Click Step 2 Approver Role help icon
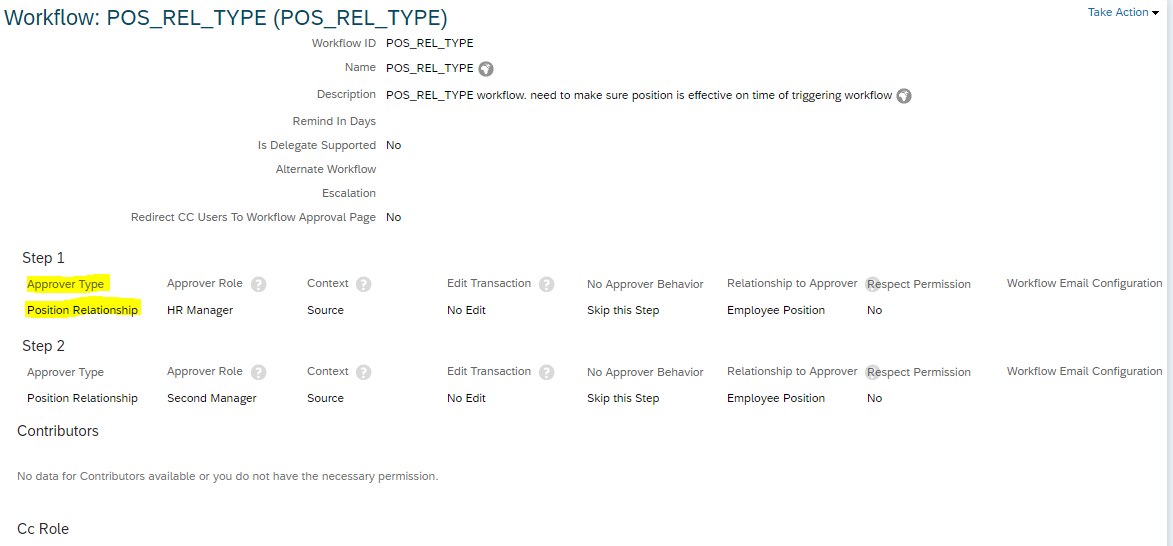This screenshot has height=546, width=1173. pyautogui.click(x=258, y=372)
